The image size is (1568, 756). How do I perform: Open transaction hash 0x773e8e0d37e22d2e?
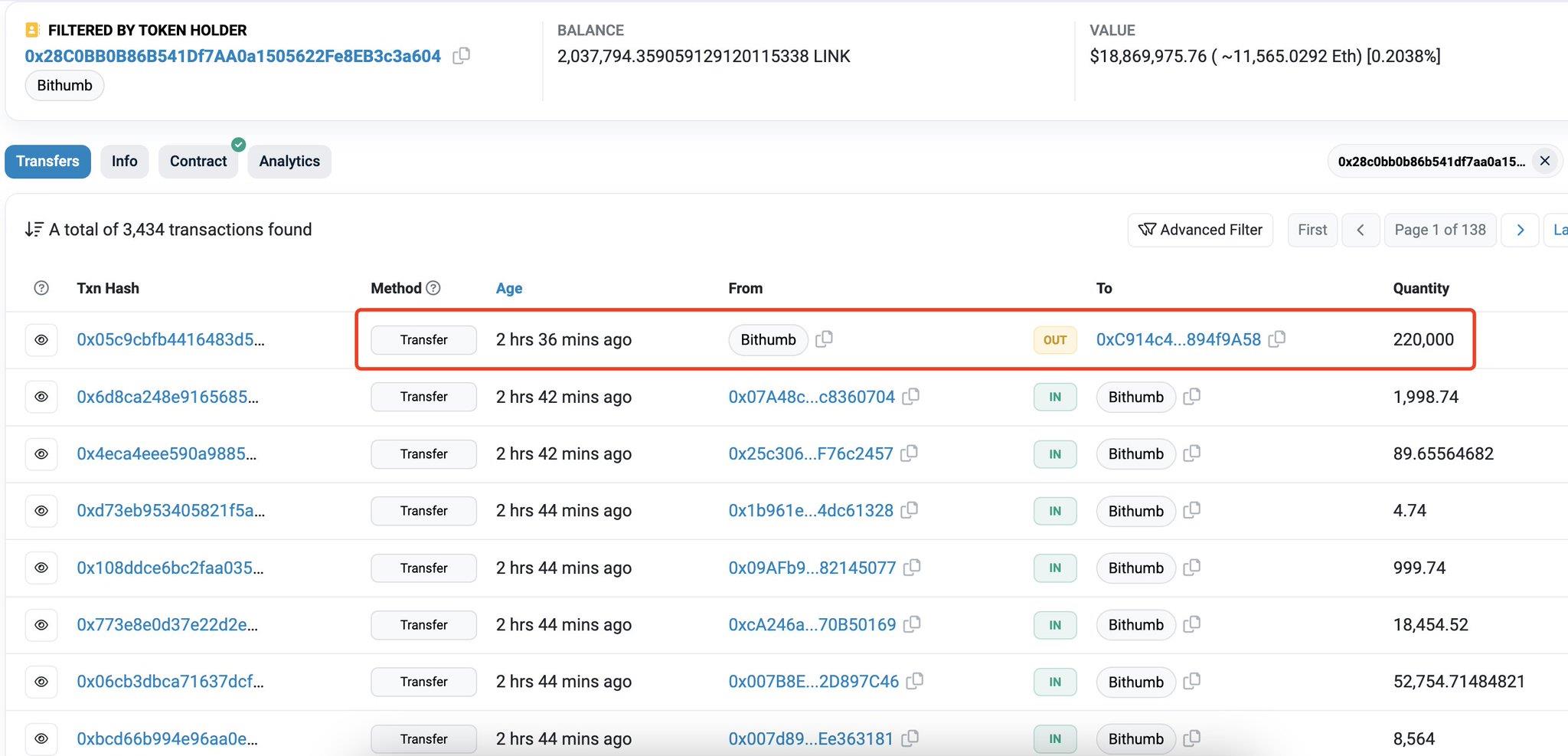pos(168,624)
